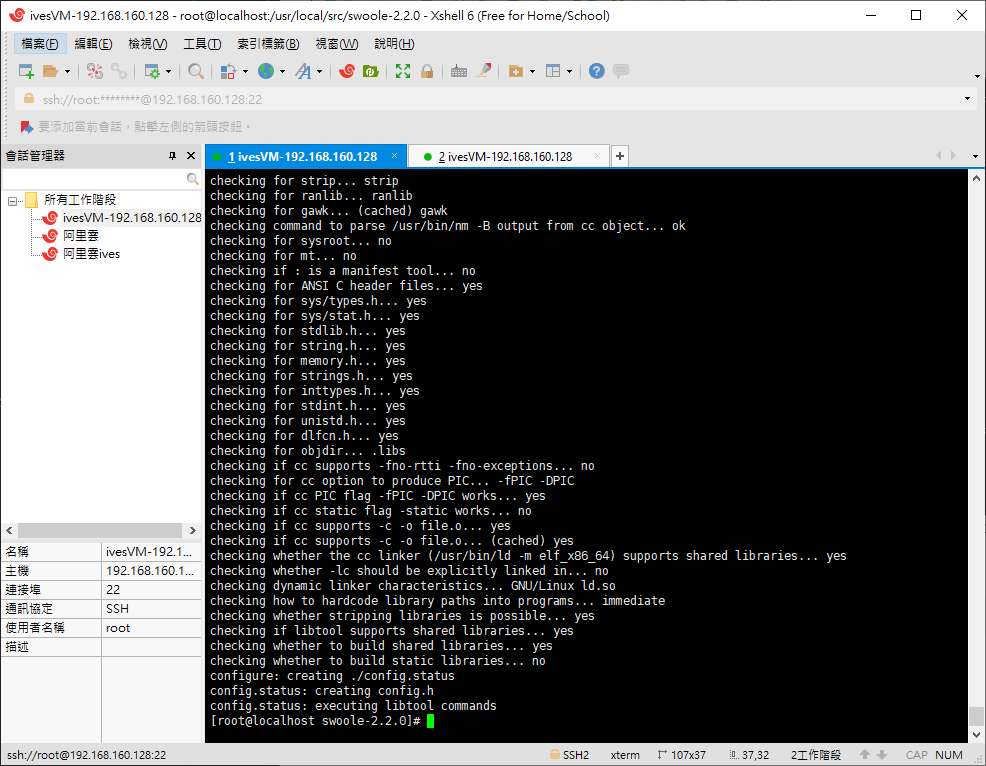
Task: Expand the Encoding globe dropdown arrow
Action: [282, 72]
